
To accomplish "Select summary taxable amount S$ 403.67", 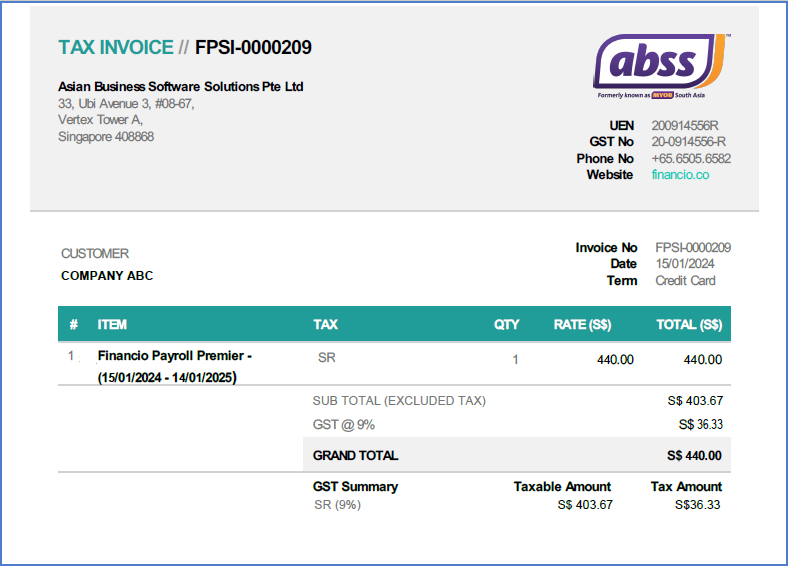I will coord(585,505).
